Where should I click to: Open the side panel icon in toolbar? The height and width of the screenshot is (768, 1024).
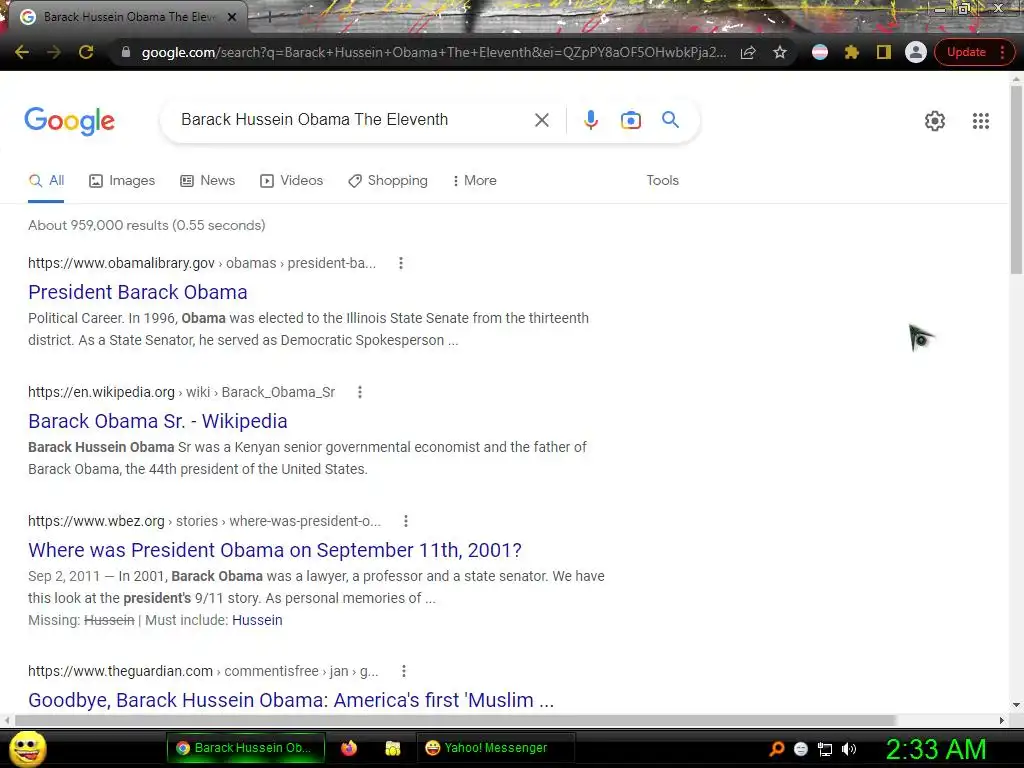(x=884, y=52)
